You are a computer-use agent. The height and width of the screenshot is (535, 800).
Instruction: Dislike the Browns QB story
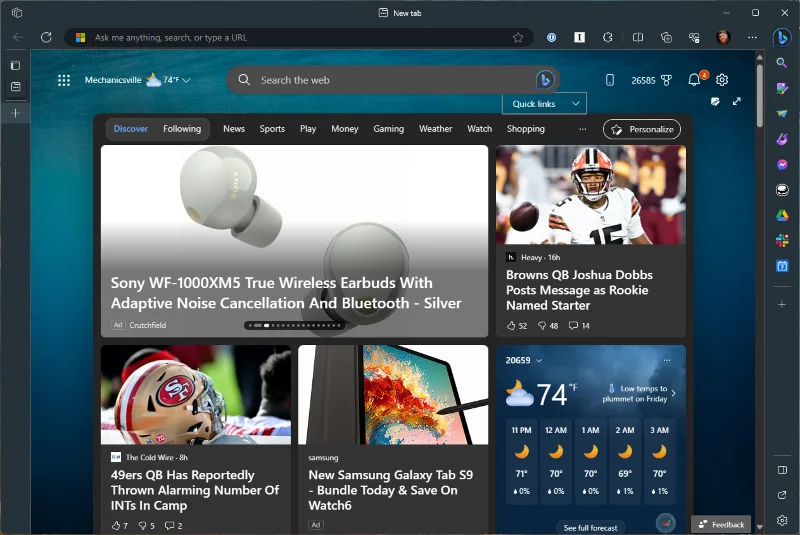(548, 325)
